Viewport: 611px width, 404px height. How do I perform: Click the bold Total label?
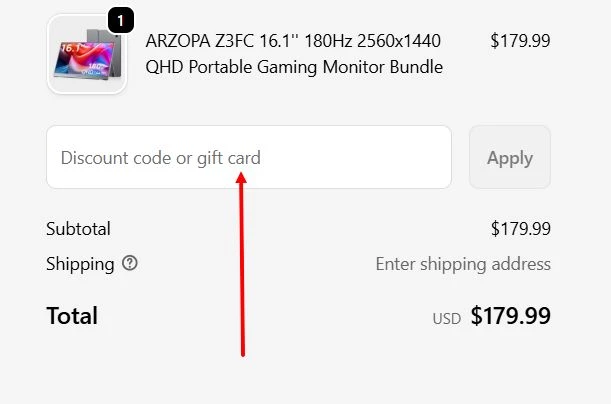tap(72, 317)
